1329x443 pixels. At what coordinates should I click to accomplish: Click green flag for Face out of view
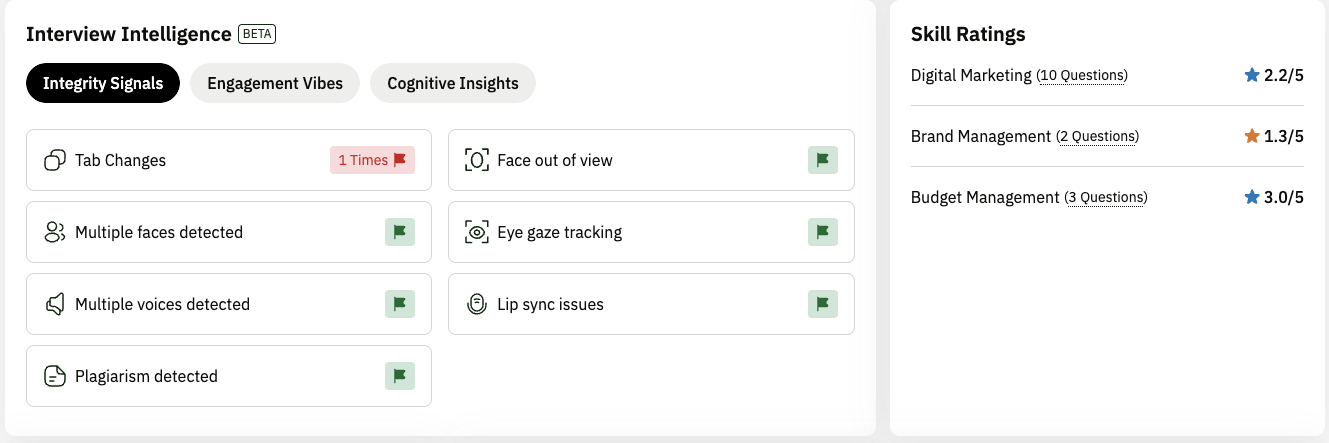tap(823, 160)
